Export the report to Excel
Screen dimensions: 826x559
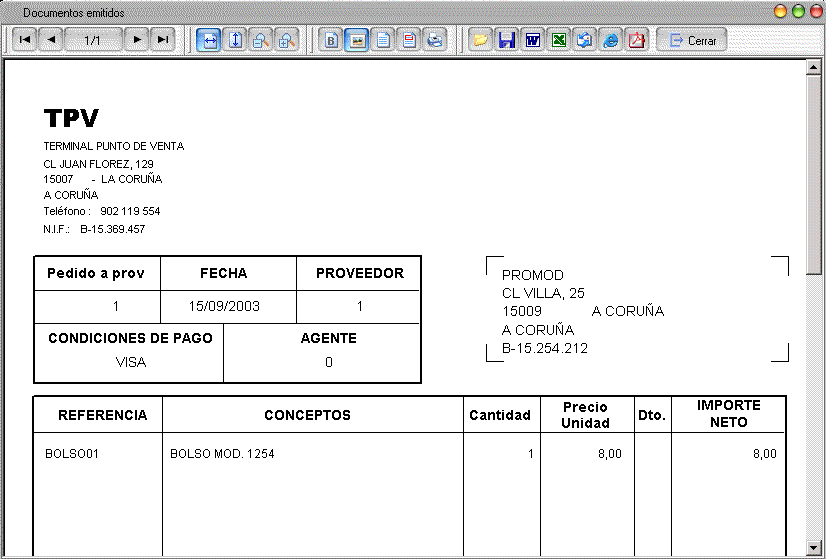559,40
